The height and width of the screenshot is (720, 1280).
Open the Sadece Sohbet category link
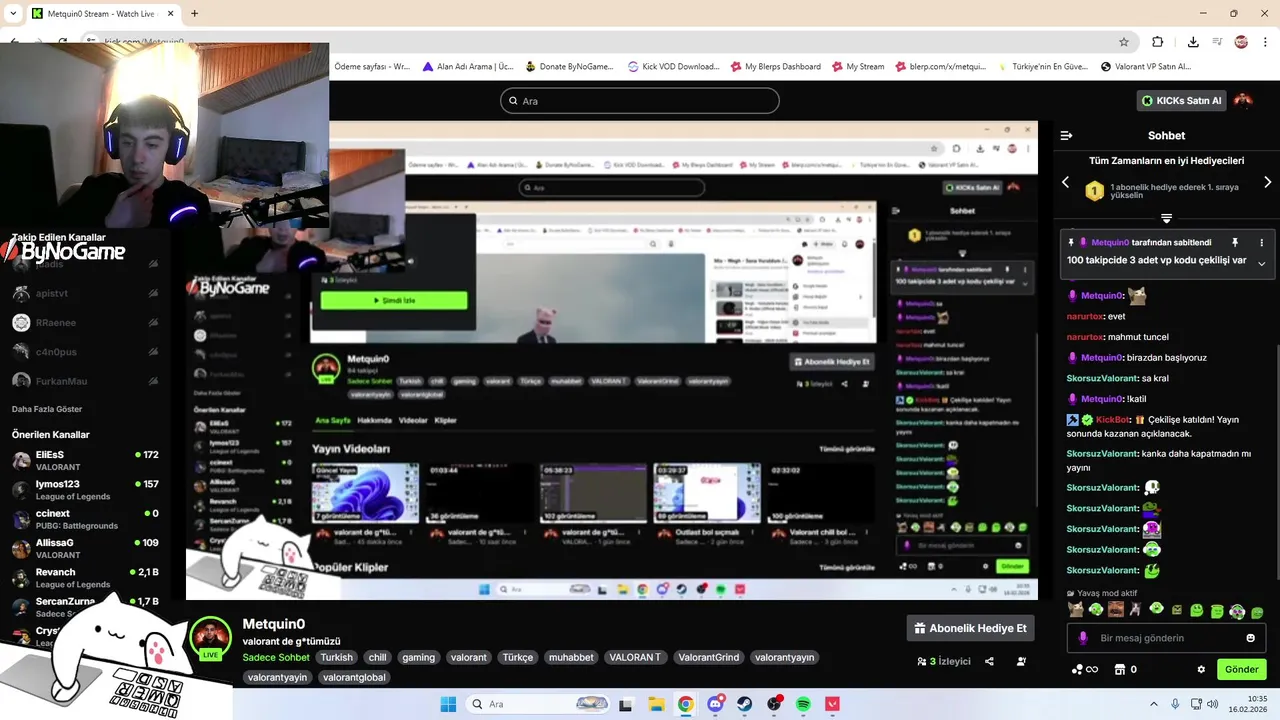276,657
